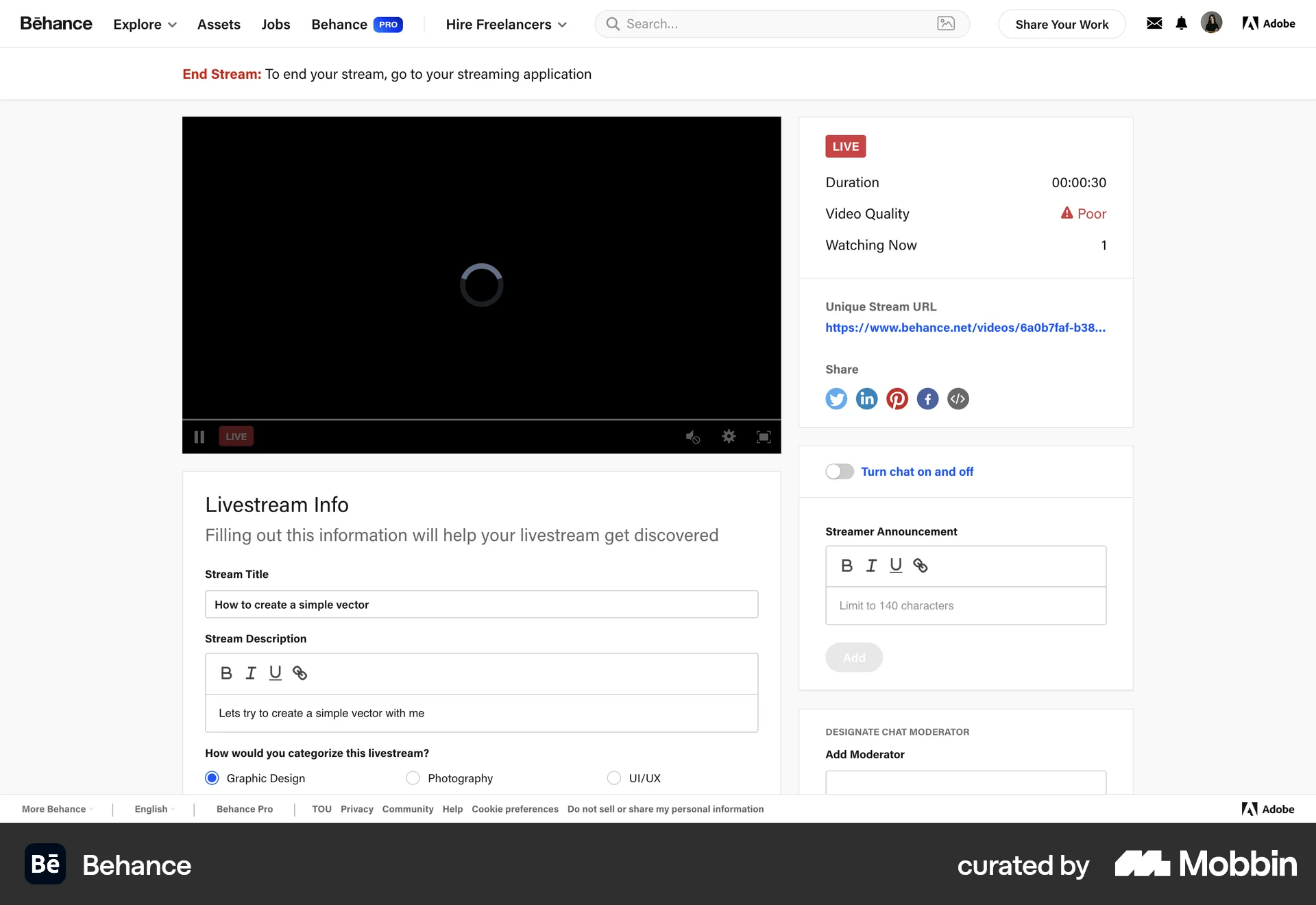1316x905 pixels.
Task: Select the Photography category
Action: [413, 777]
